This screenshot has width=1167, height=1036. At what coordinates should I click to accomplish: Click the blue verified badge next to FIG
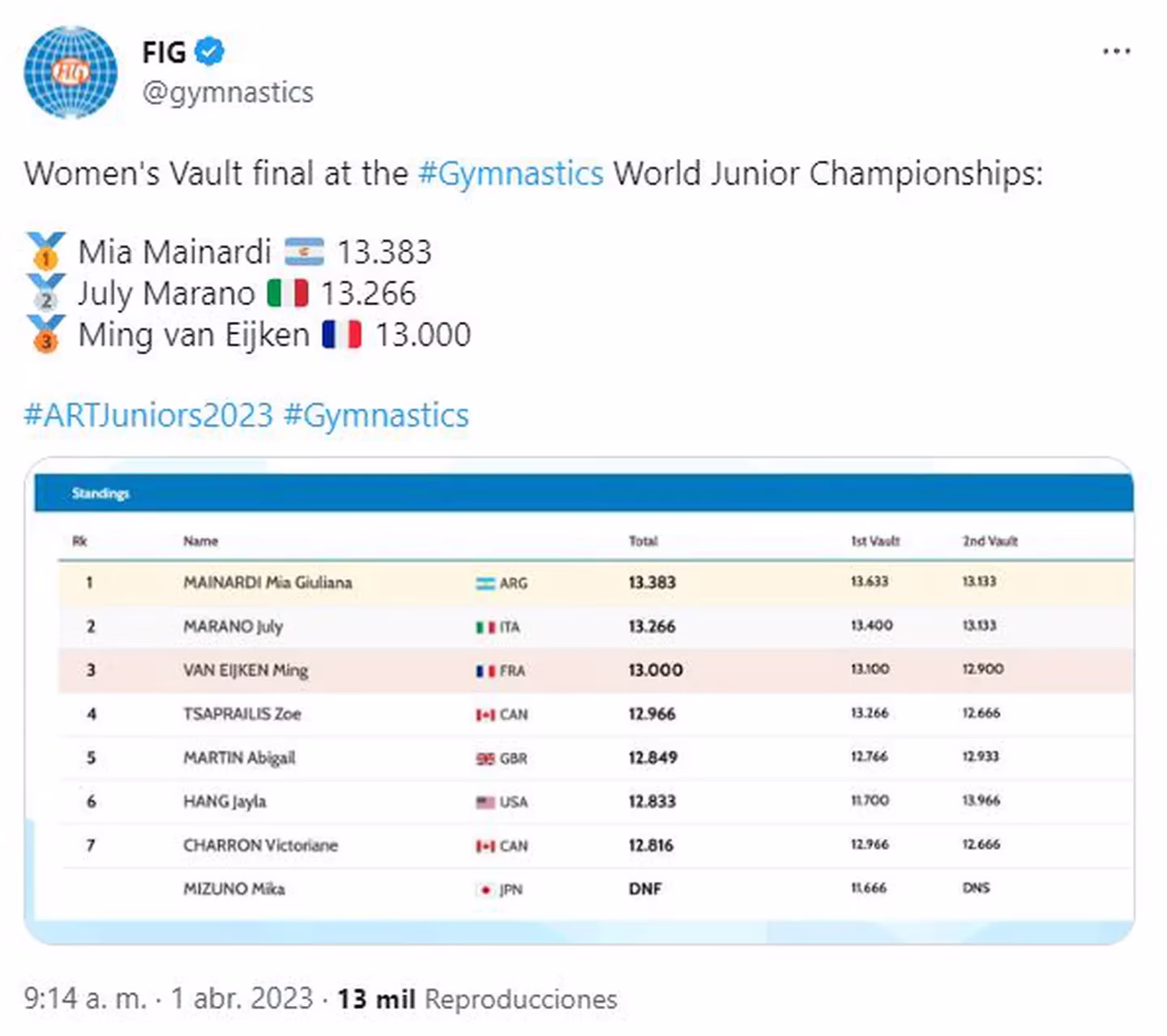pos(211,52)
